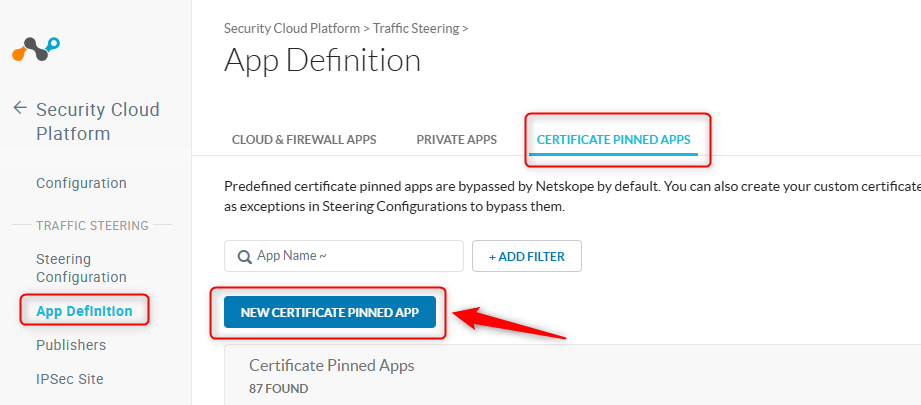Go to Steering Configuration in sidebar
The width and height of the screenshot is (921, 405).
81,268
